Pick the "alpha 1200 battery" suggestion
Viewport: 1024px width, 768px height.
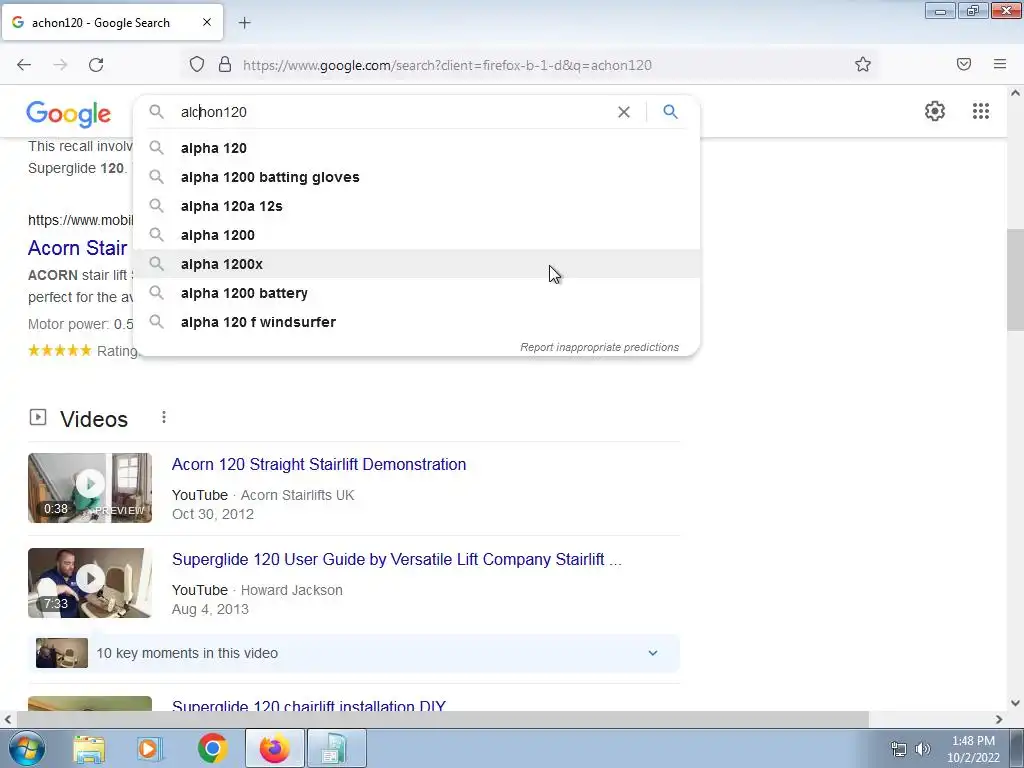[x=417, y=293]
